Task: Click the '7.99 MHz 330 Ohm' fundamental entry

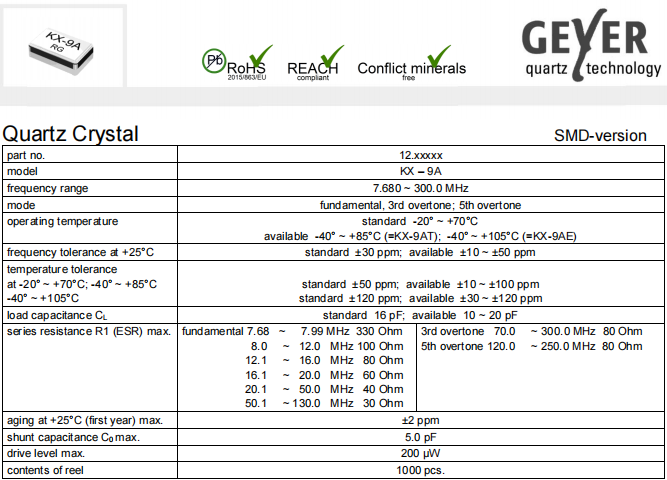Action: point(351,331)
